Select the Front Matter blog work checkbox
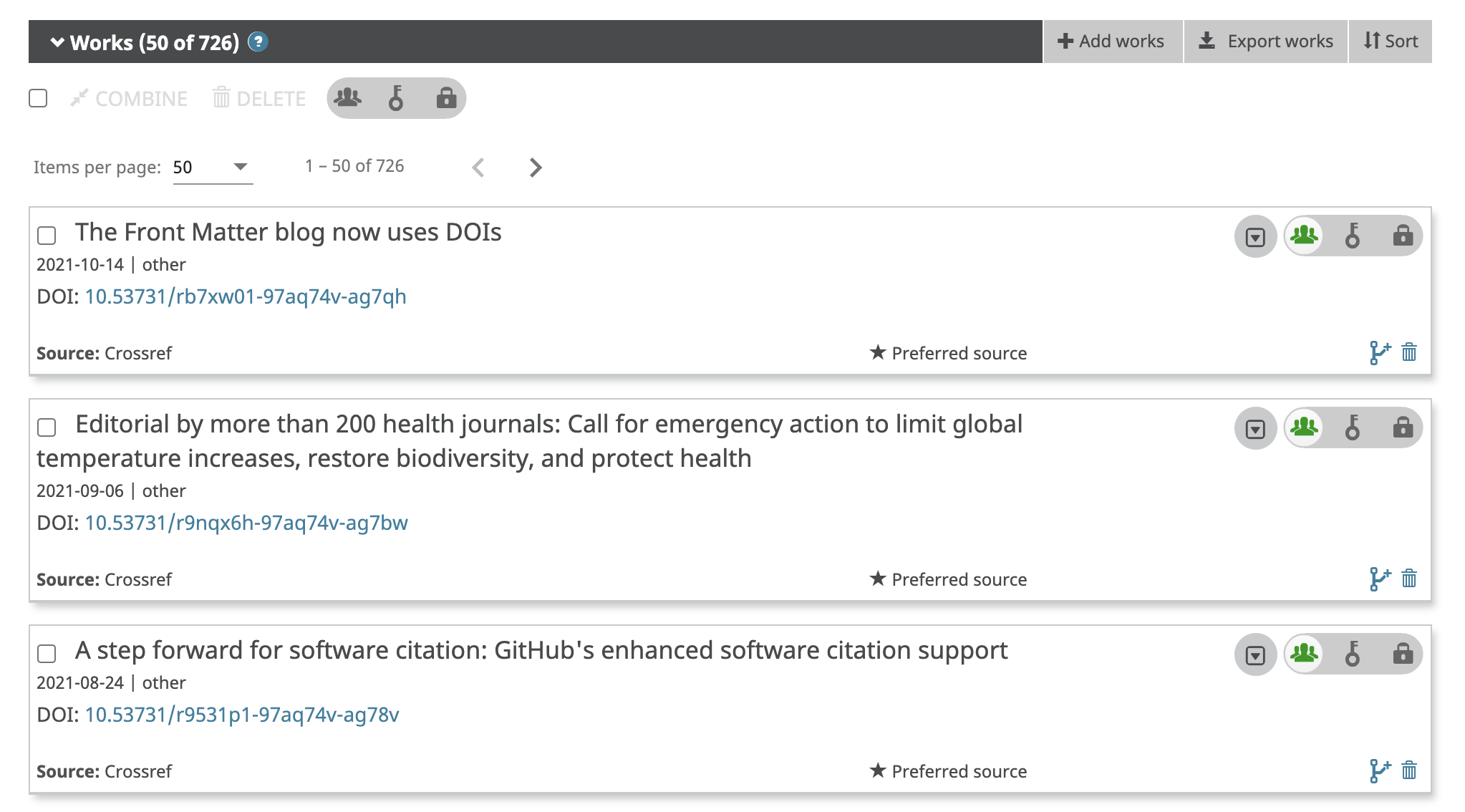1465x812 pixels. pyautogui.click(x=47, y=236)
